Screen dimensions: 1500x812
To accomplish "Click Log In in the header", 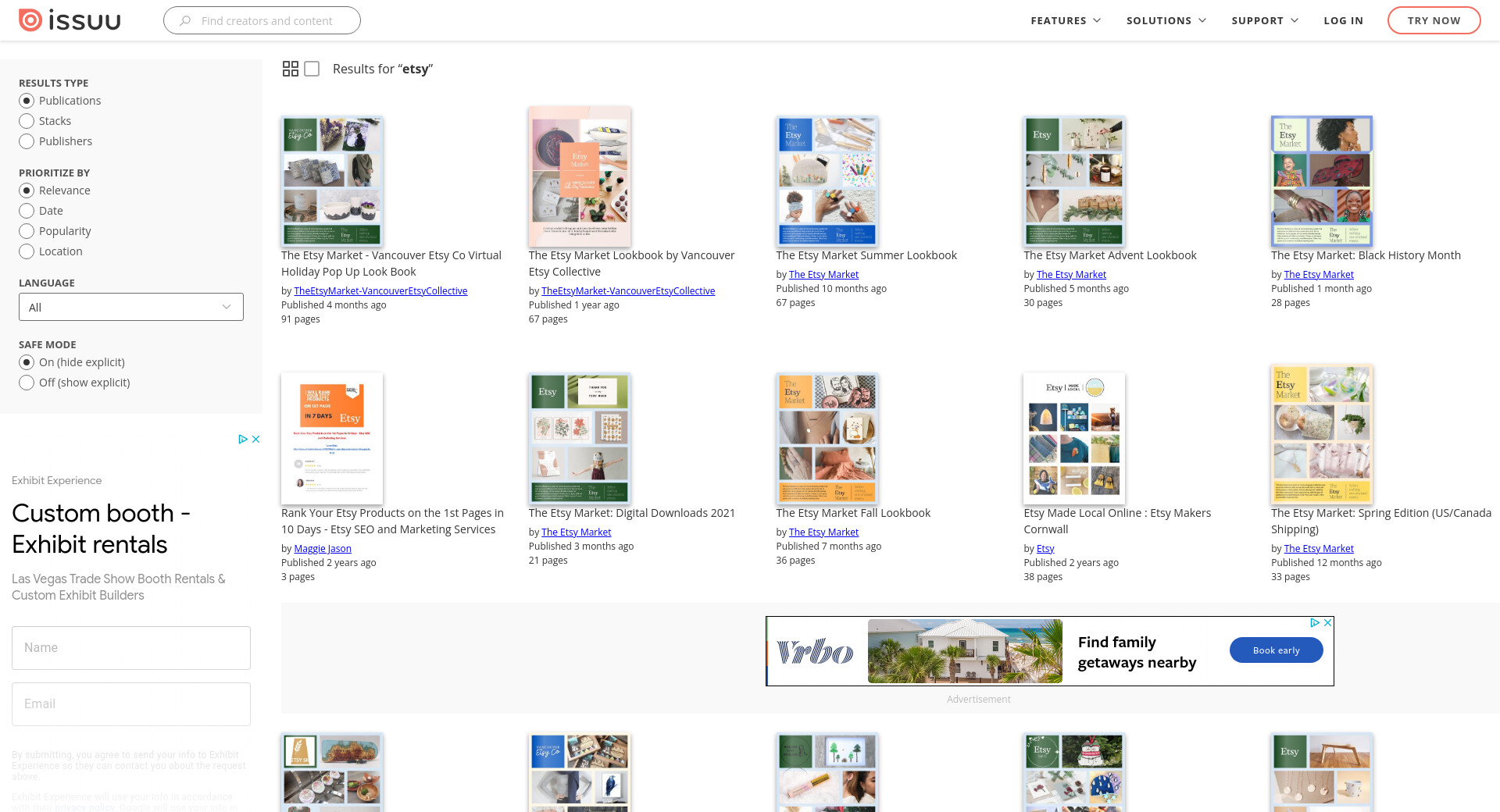I will pos(1343,20).
